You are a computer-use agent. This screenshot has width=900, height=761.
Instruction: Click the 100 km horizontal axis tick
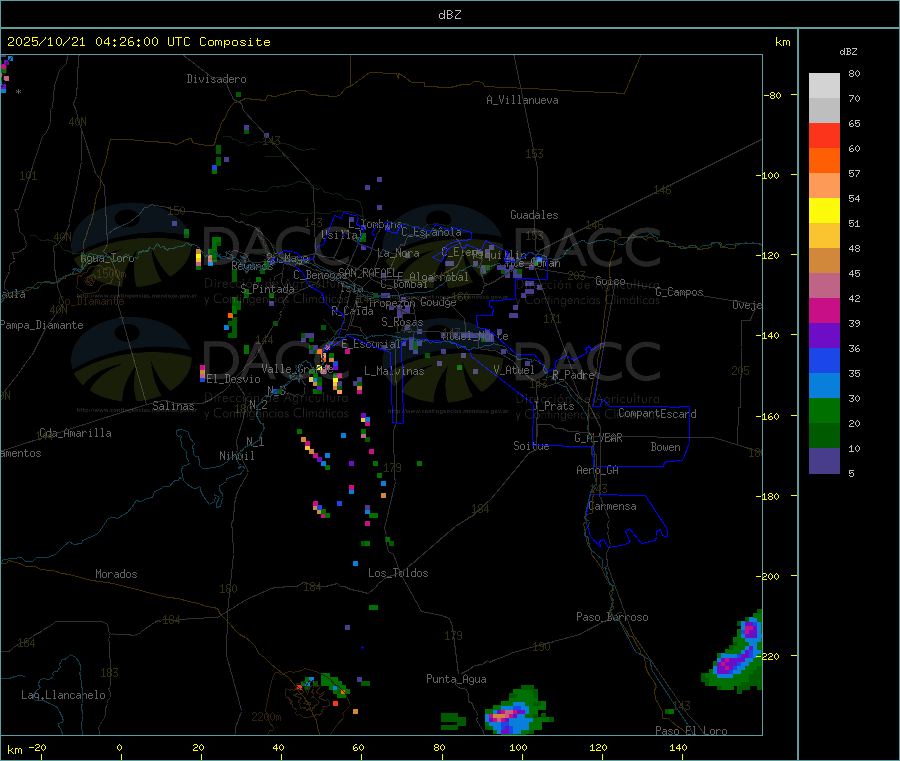pyautogui.click(x=519, y=748)
